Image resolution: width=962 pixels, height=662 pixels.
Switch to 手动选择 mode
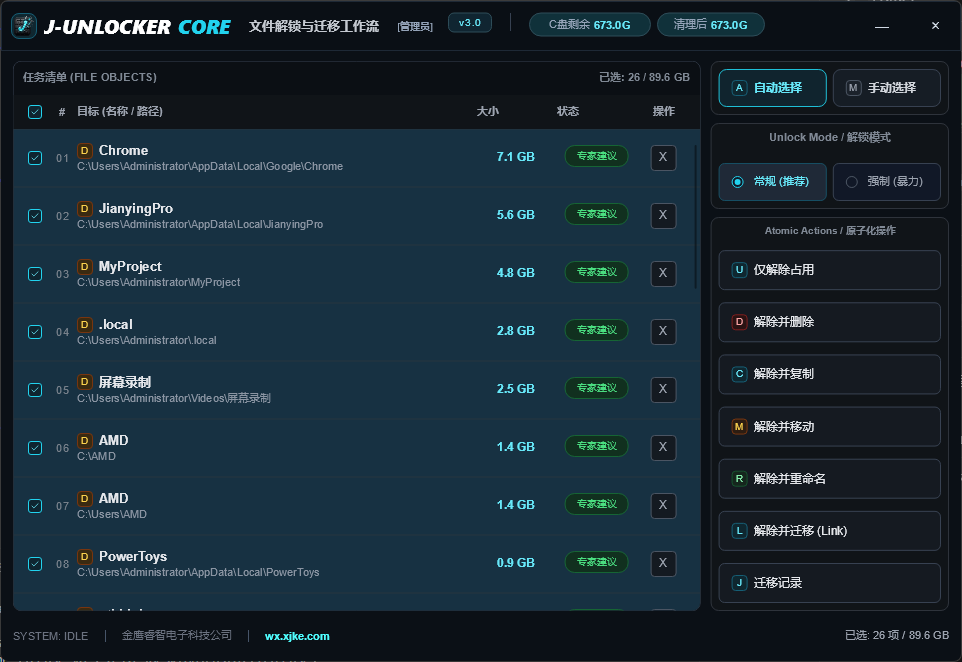coord(887,88)
